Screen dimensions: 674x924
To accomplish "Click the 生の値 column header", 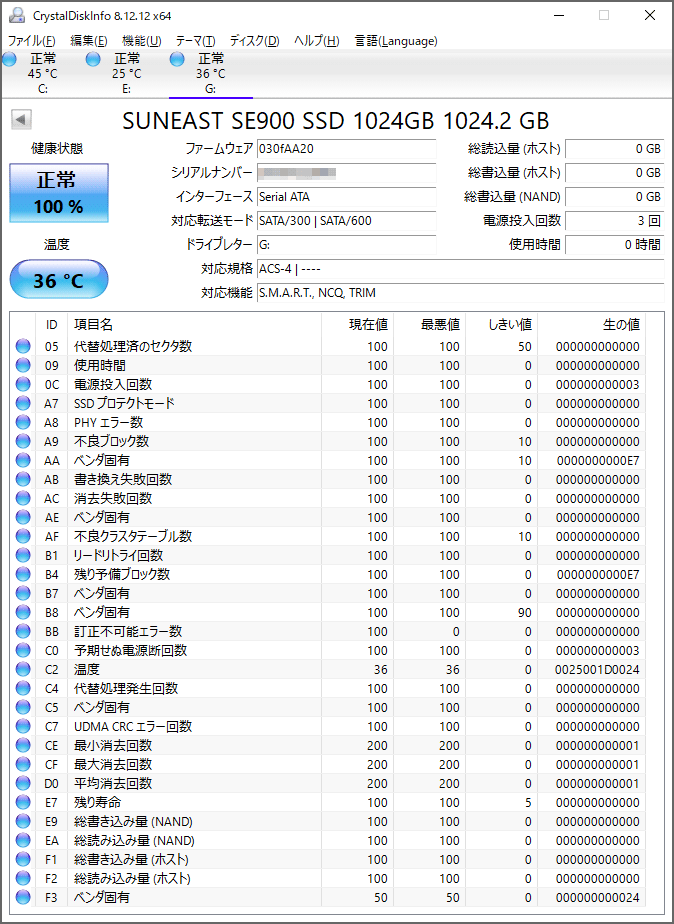I will pos(592,325).
